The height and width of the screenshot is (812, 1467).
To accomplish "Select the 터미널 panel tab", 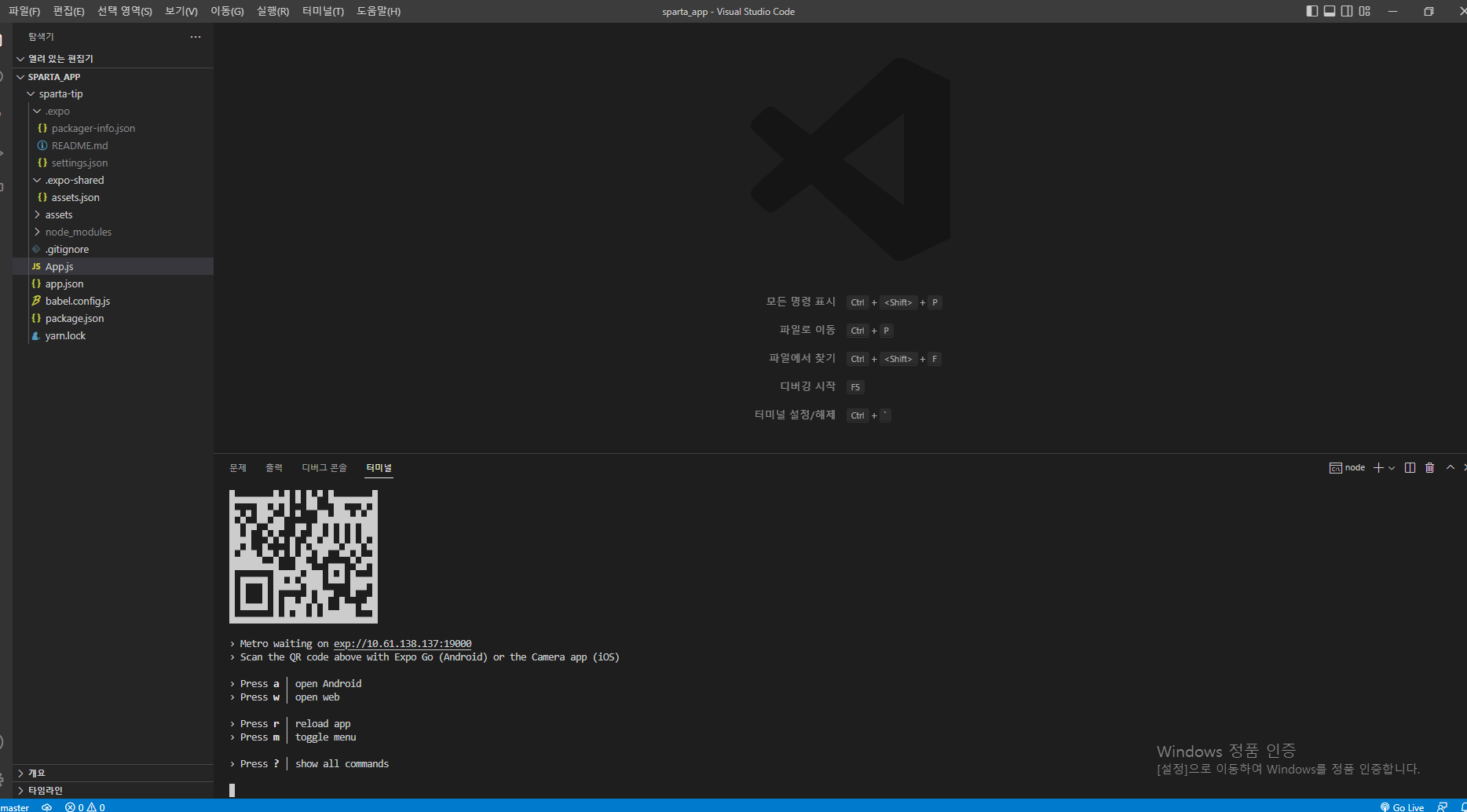I will [x=379, y=468].
